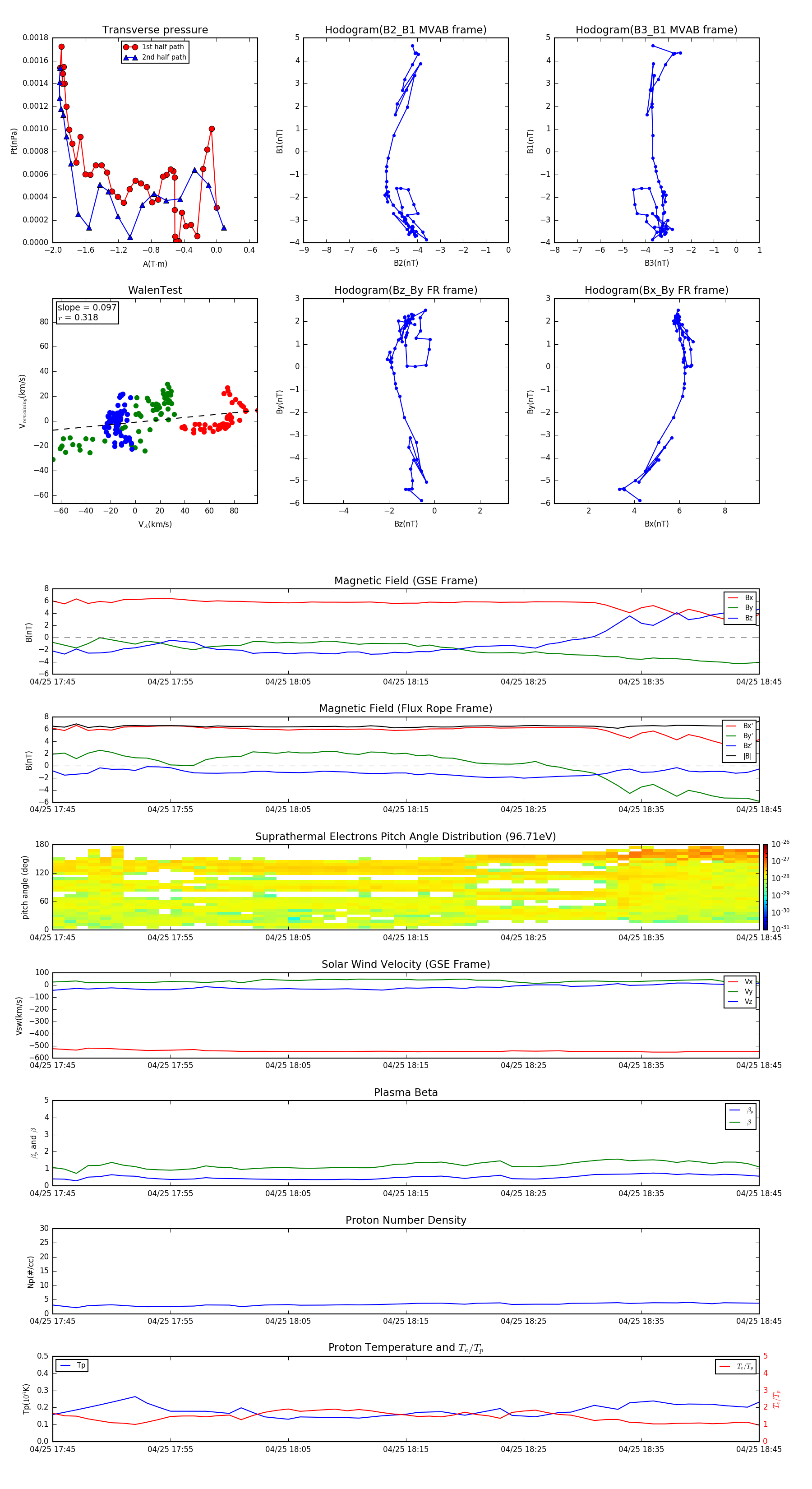Click the 'slope = 0.097' annotation

87,308
